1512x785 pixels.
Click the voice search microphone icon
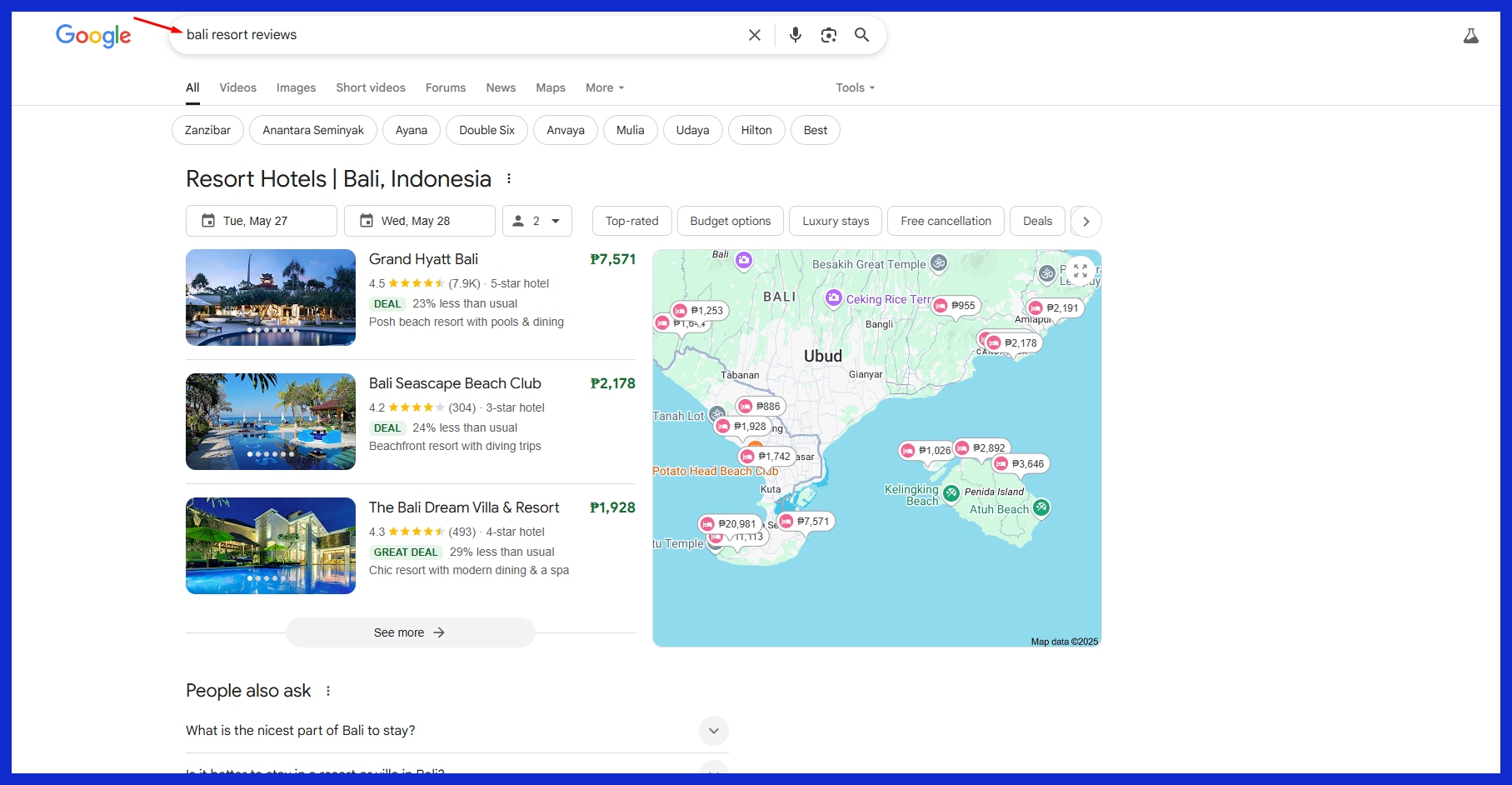(x=795, y=35)
